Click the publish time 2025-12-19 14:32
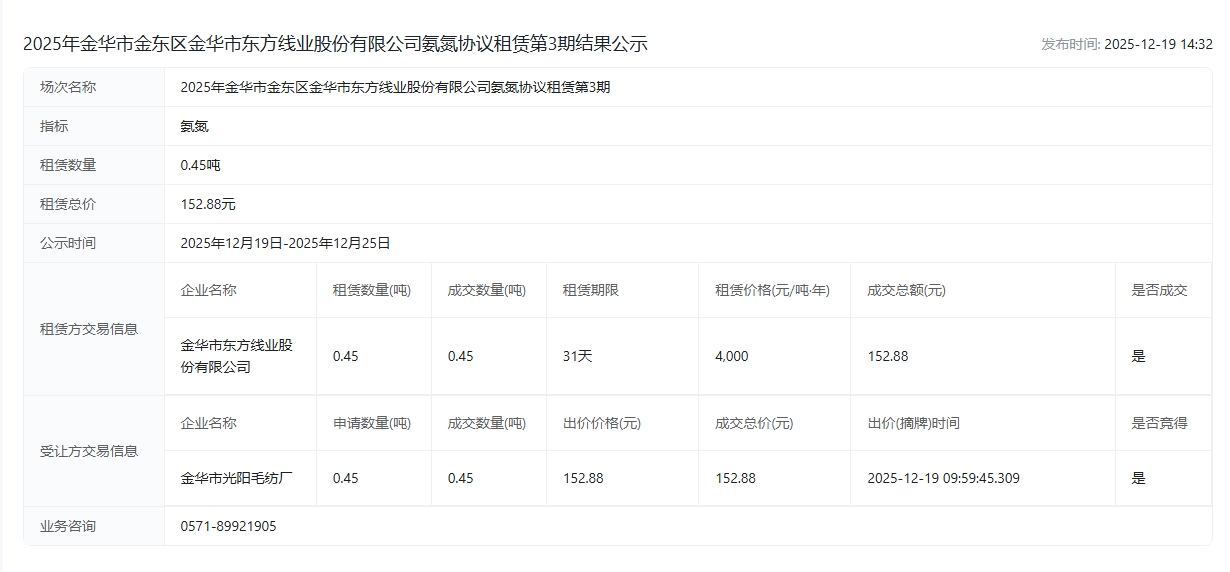This screenshot has height=572, width=1230. tap(1158, 44)
